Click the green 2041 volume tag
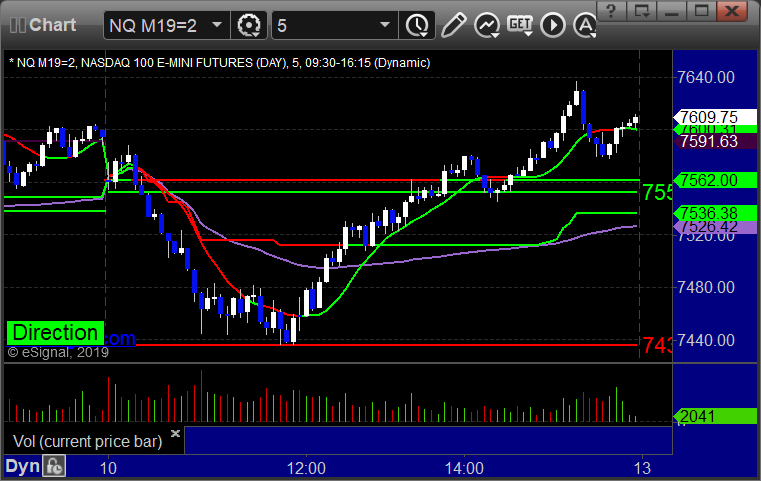Viewport: 761px width, 481px height. point(714,416)
